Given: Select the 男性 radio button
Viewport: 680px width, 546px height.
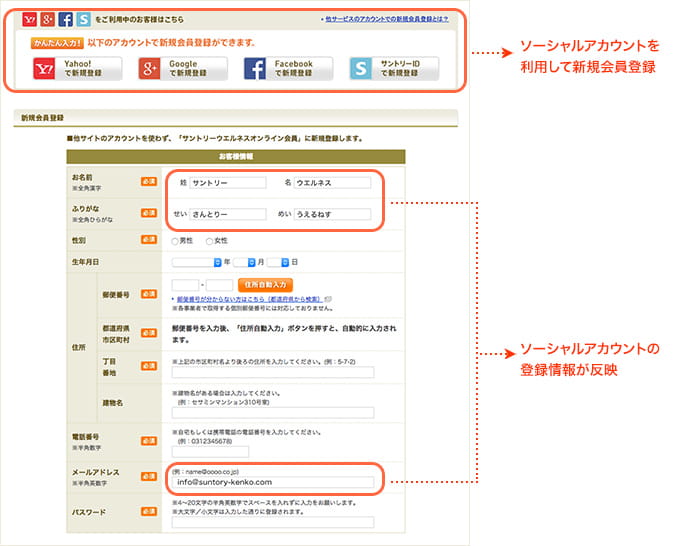Looking at the screenshot, I should [x=175, y=241].
